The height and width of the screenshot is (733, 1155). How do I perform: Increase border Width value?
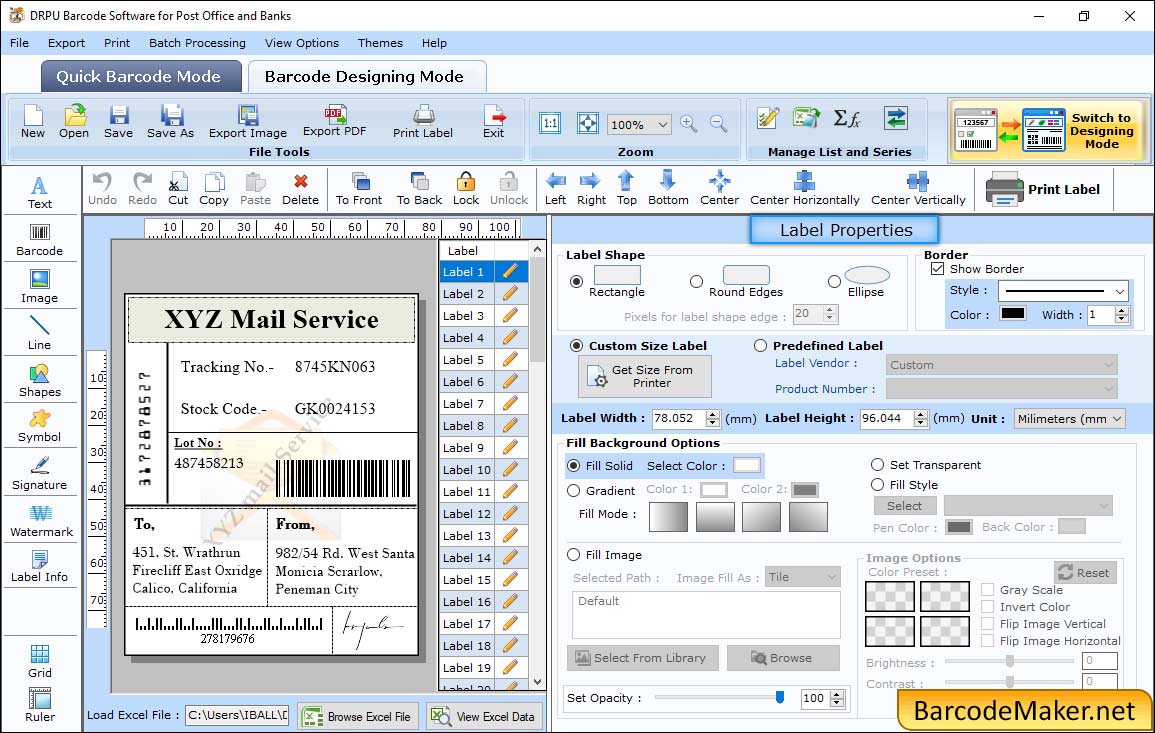1121,311
